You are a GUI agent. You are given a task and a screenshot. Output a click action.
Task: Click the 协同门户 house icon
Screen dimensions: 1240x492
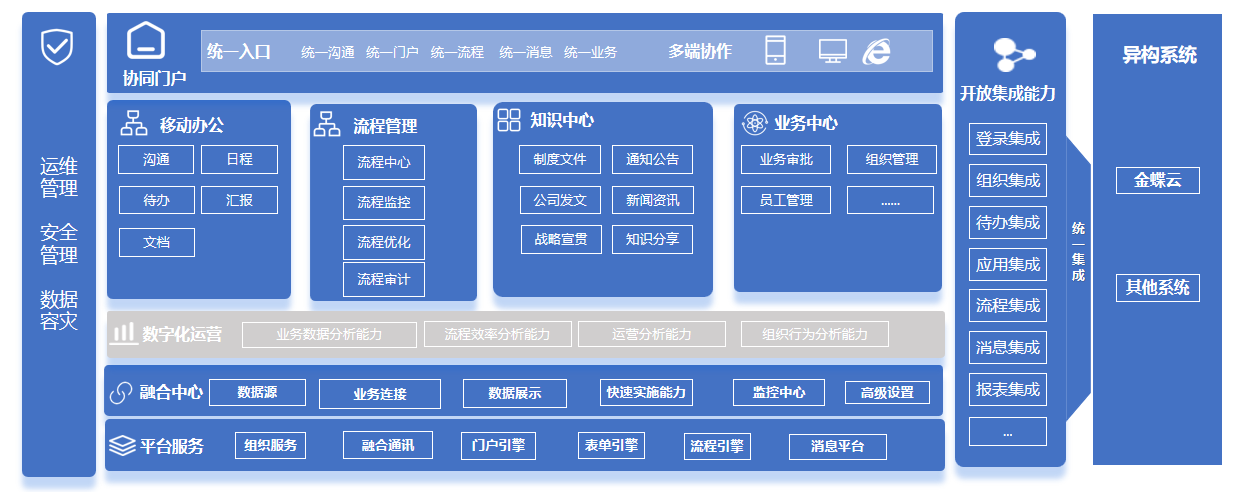click(146, 42)
